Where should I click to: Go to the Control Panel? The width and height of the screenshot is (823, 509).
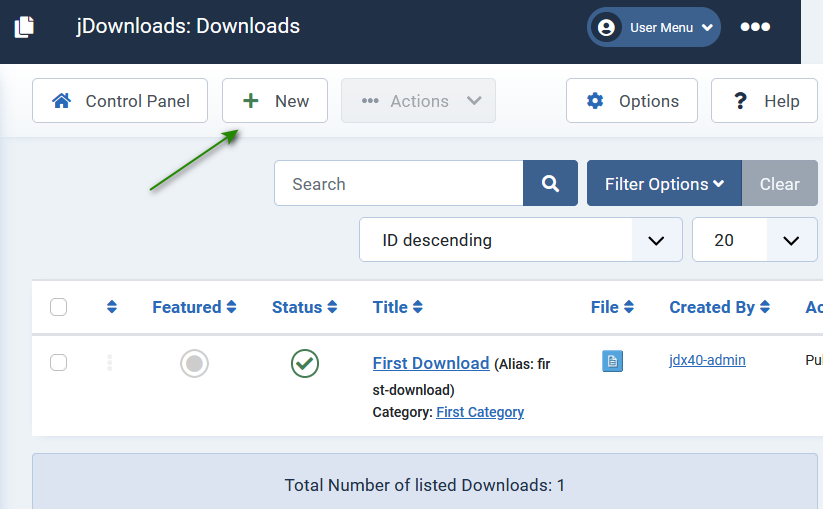(x=120, y=101)
